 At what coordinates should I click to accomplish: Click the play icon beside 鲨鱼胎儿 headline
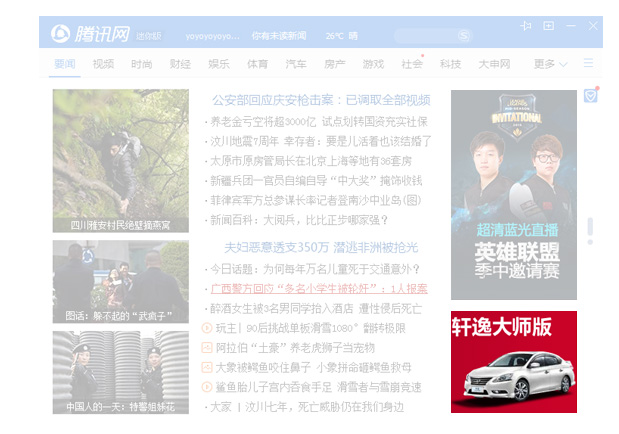207,387
